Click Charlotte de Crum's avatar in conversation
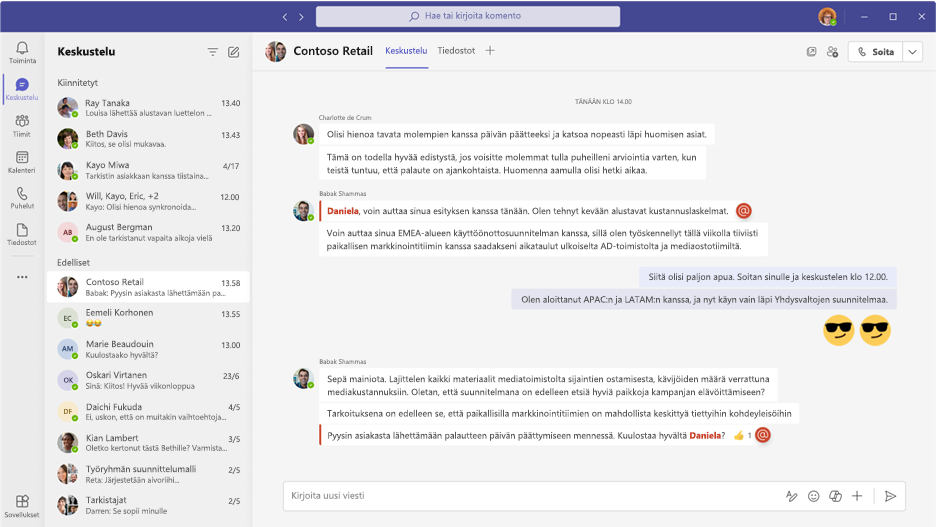936x527 pixels. click(303, 134)
